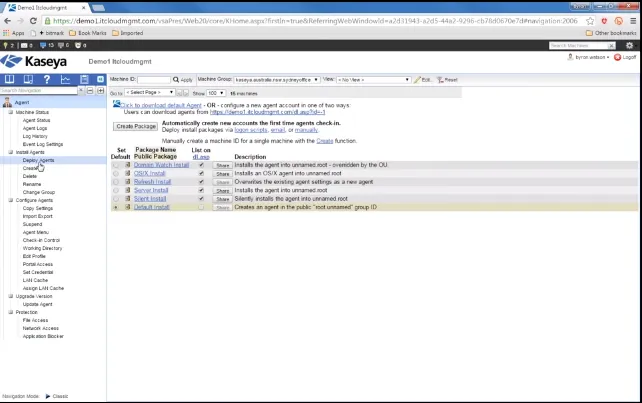
Task: Click the pencil Edit view icon
Action: (x=417, y=80)
